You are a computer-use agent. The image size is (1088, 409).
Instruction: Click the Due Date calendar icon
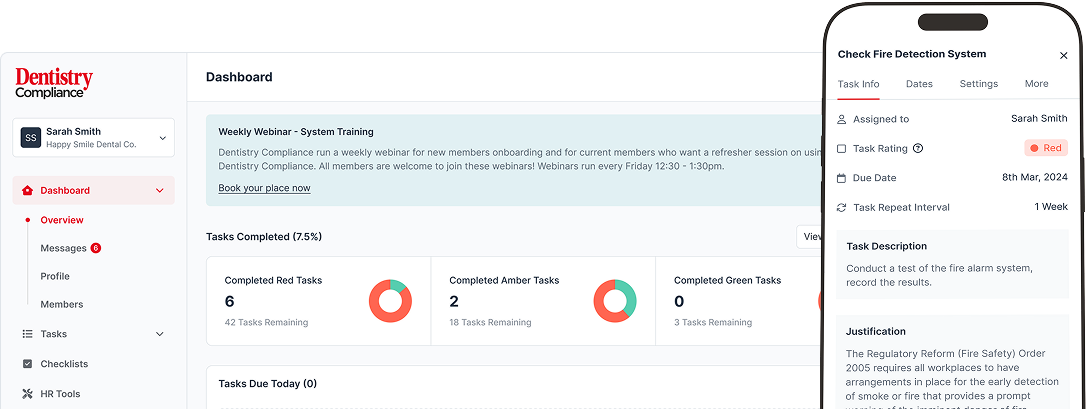point(842,178)
